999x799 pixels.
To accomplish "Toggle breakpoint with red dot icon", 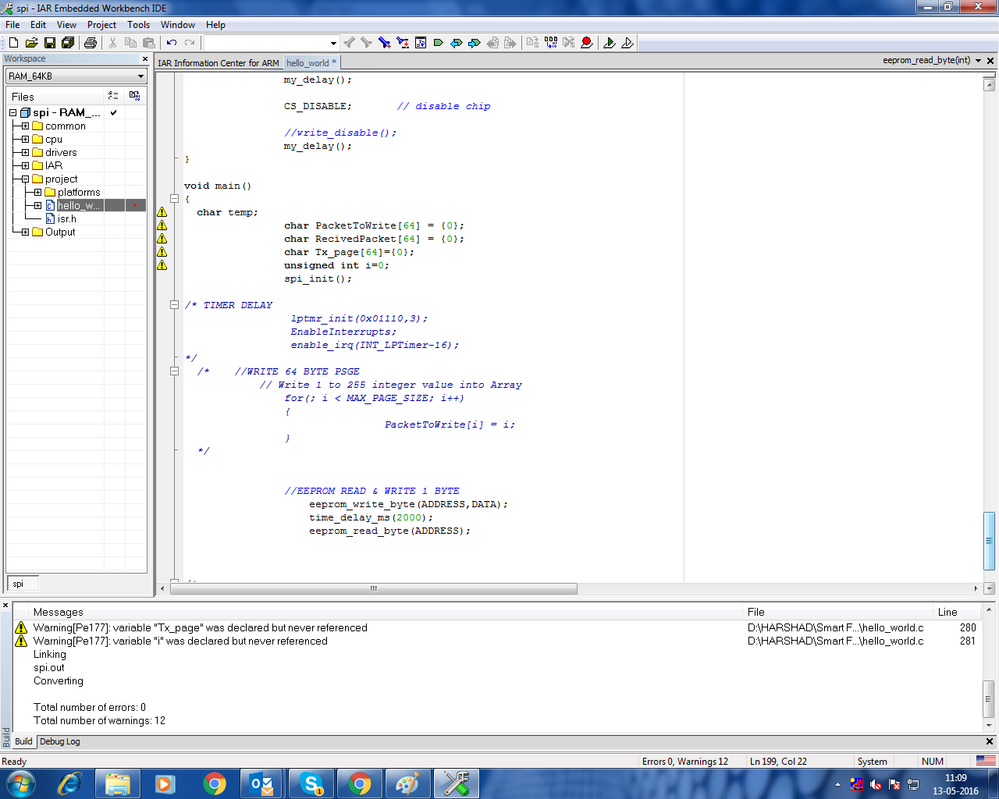I will pos(587,43).
